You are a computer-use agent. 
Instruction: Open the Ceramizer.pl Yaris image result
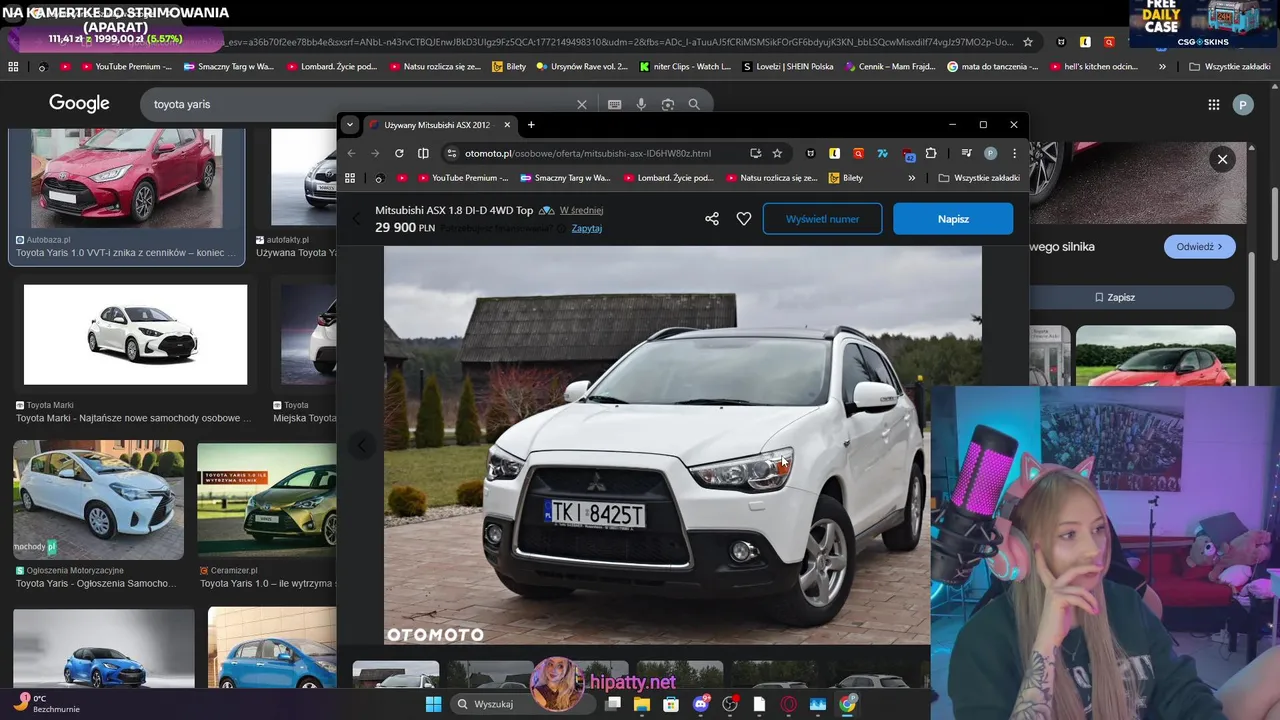(x=267, y=500)
